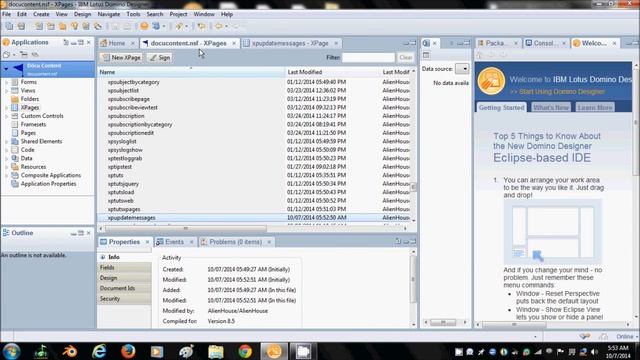Click the collapse-all tree icon under Applications
This screenshot has height=360, width=640.
(x=24, y=54)
